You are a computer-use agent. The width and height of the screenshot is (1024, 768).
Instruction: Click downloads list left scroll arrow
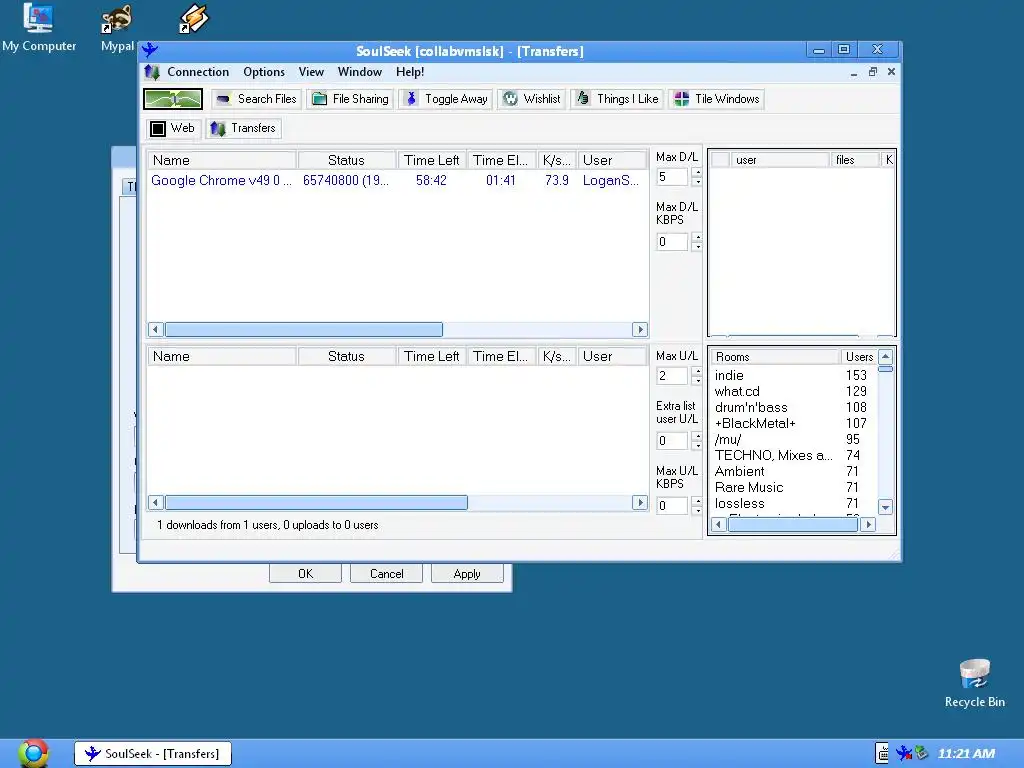point(155,329)
